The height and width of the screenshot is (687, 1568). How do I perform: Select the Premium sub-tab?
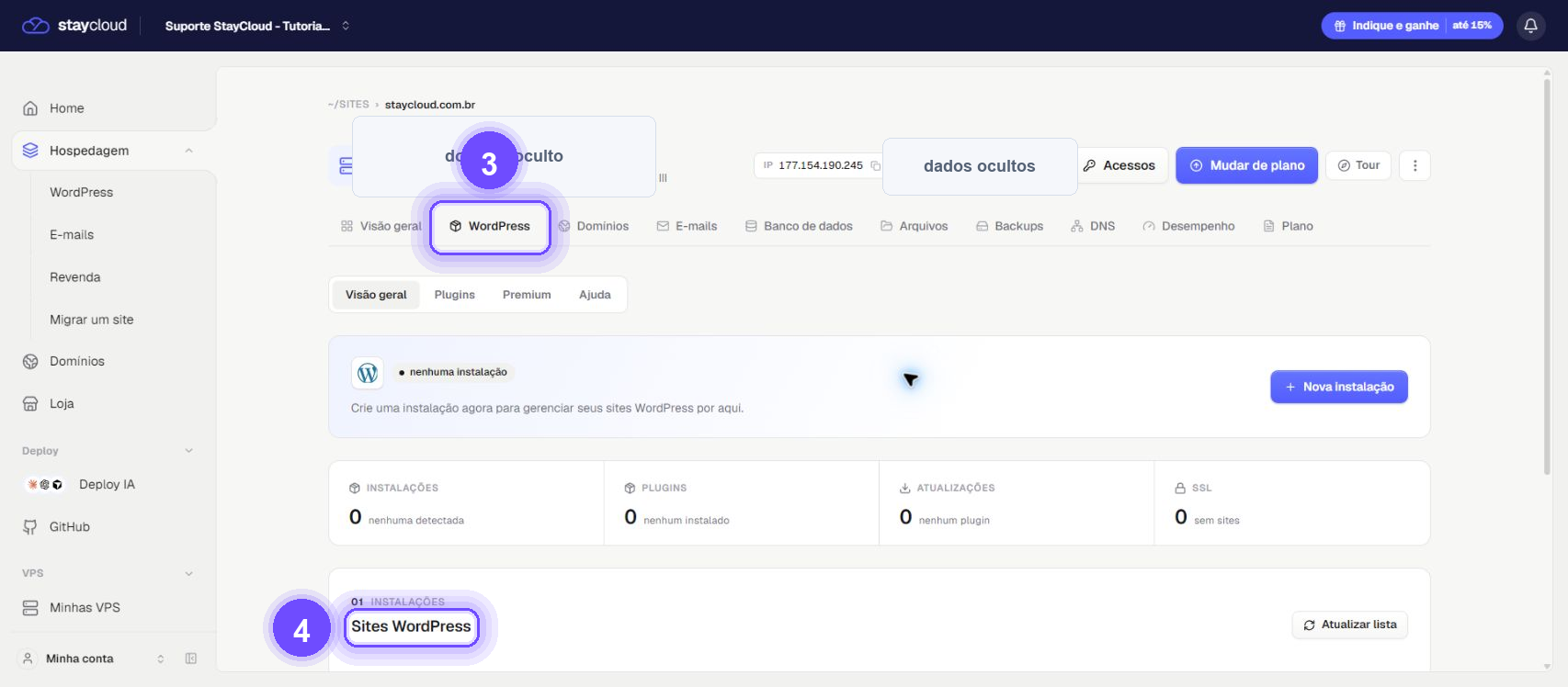tap(527, 295)
